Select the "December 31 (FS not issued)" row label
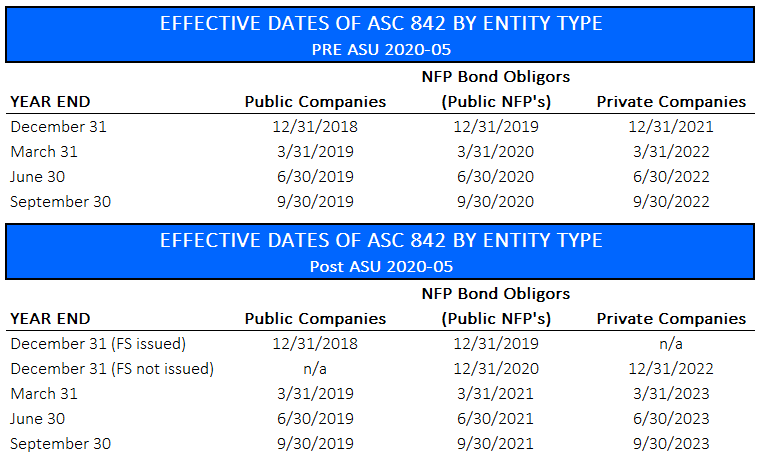 tap(112, 368)
